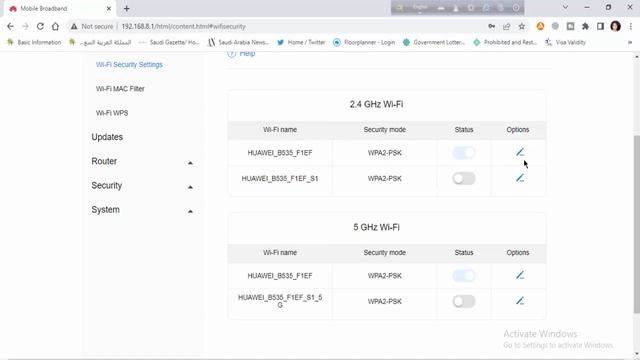Show more bookmarks overflow chevron
The height and width of the screenshot is (360, 640).
(630, 42)
